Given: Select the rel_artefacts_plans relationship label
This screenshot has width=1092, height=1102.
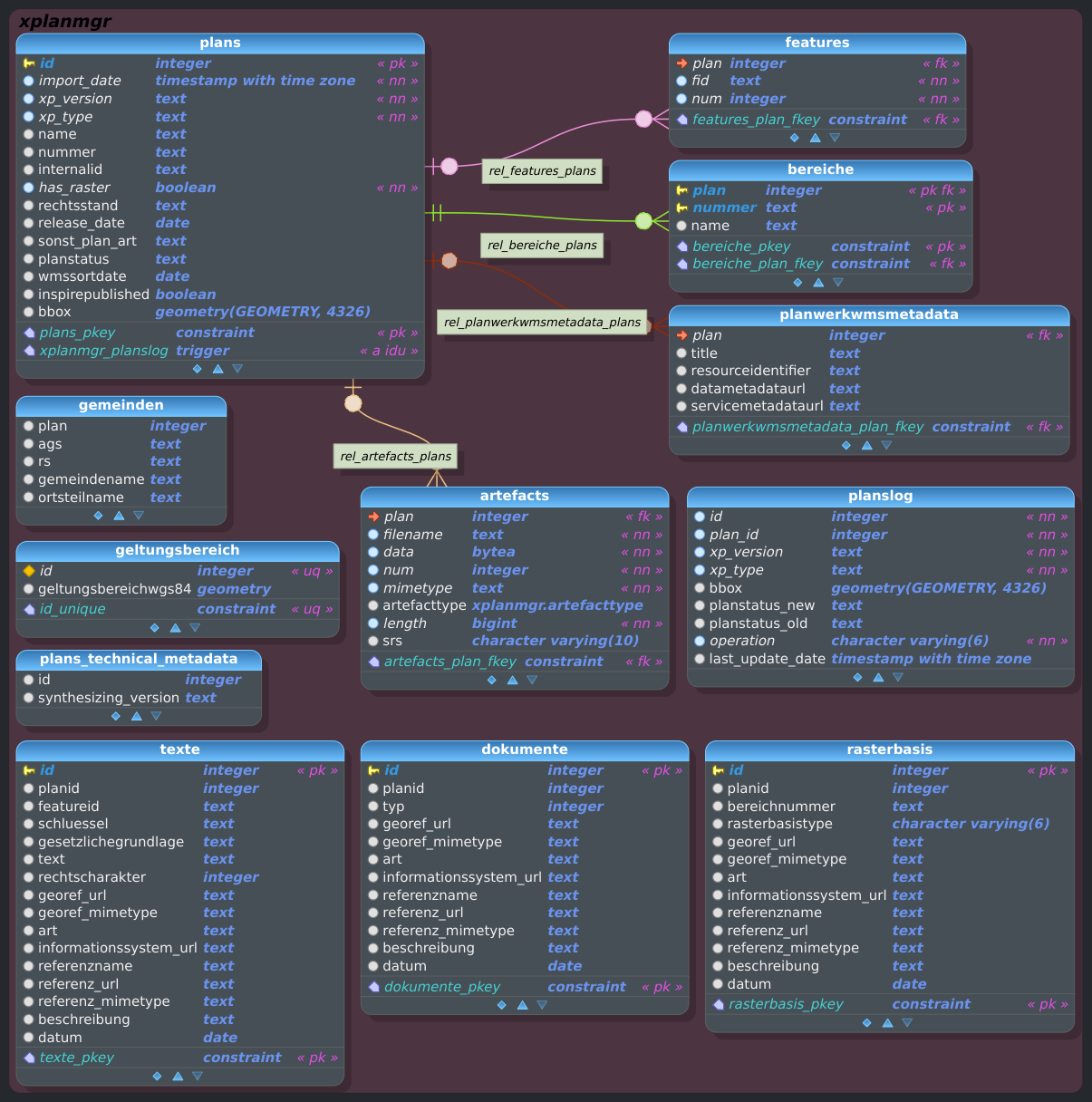Looking at the screenshot, I should [395, 456].
